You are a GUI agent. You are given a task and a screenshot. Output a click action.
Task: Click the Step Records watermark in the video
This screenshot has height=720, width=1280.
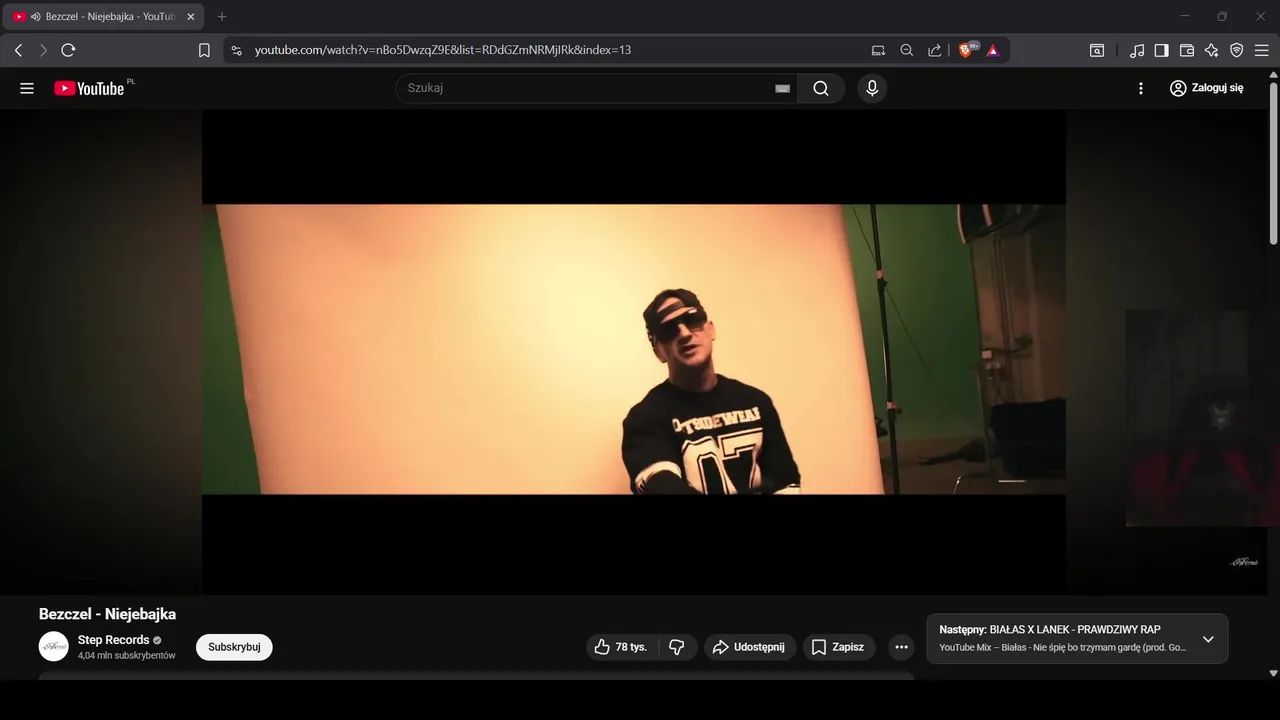(1243, 562)
